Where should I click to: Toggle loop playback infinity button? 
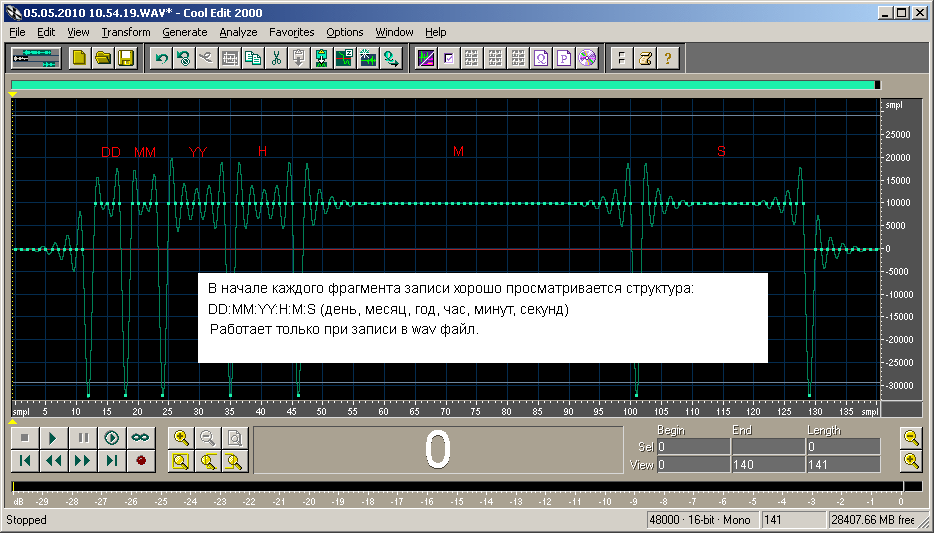[x=141, y=438]
